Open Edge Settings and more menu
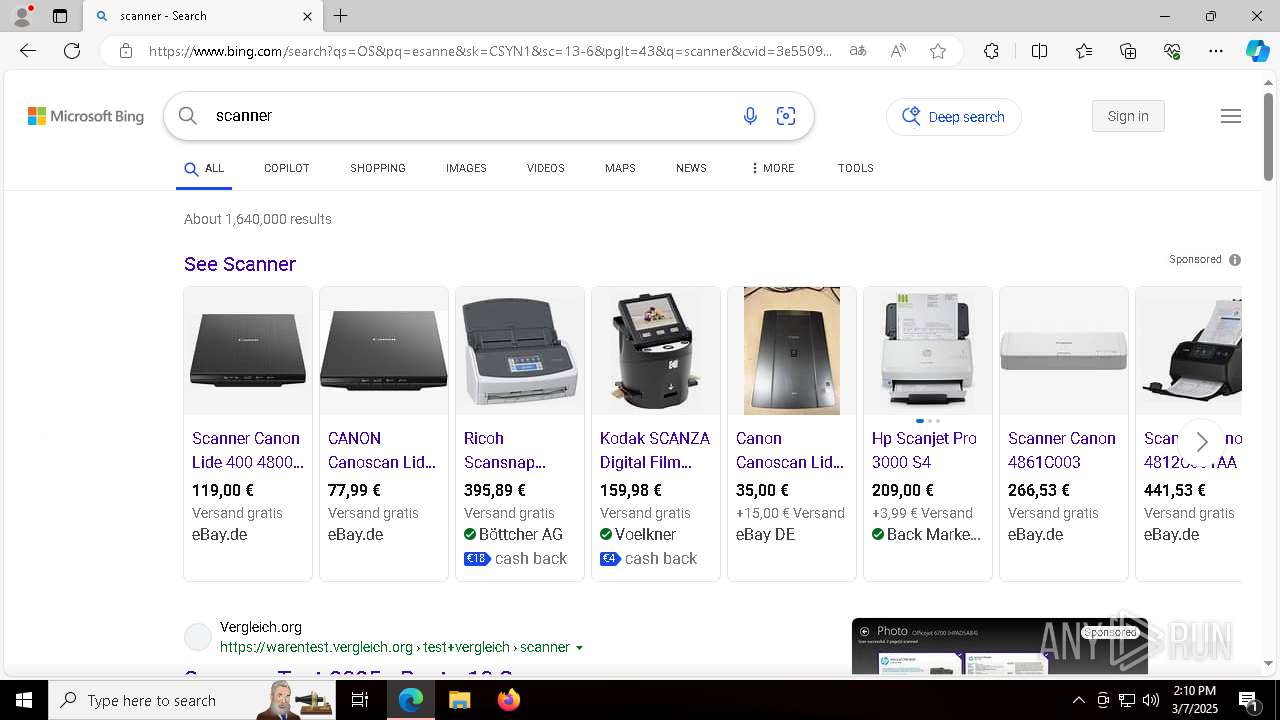The height and width of the screenshot is (720, 1280). tap(1216, 51)
